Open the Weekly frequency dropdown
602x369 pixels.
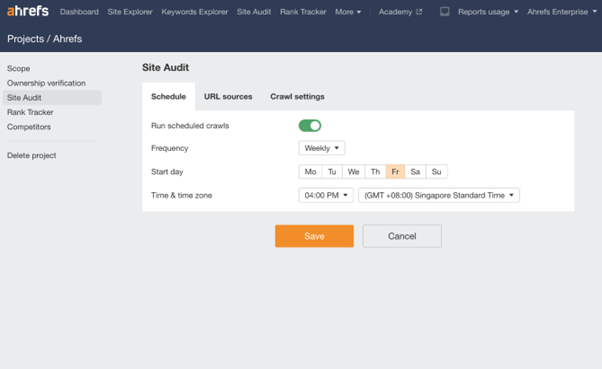click(x=322, y=148)
